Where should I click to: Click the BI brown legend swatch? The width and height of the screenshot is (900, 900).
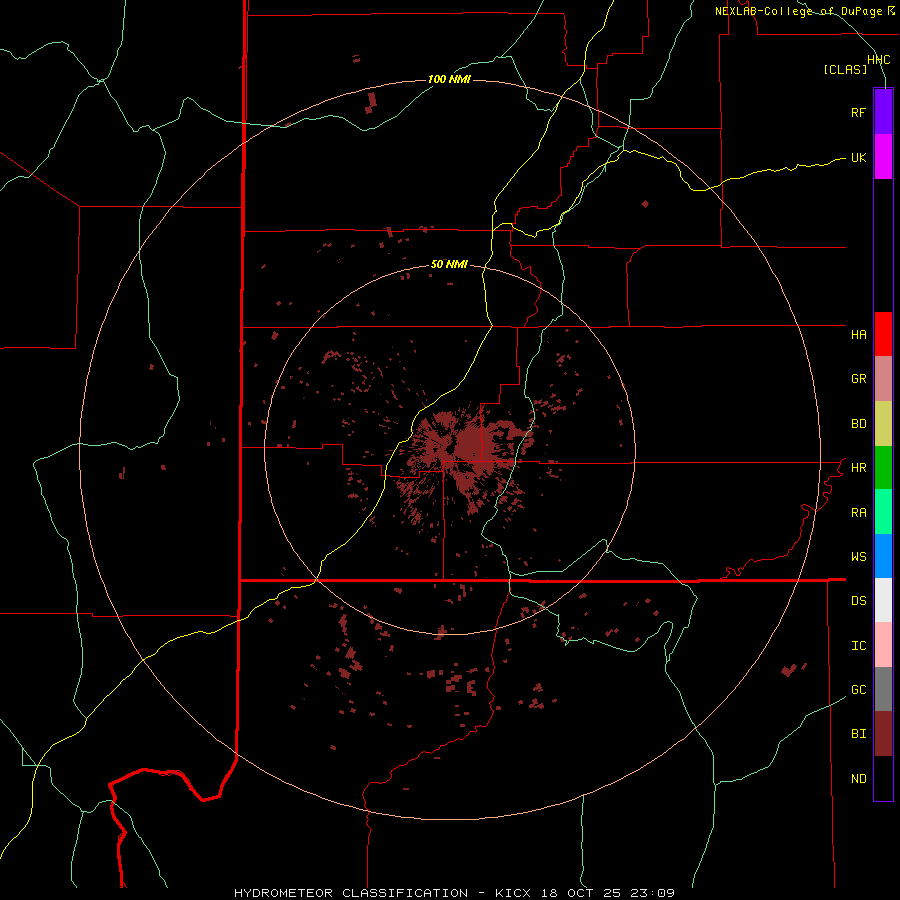point(883,734)
